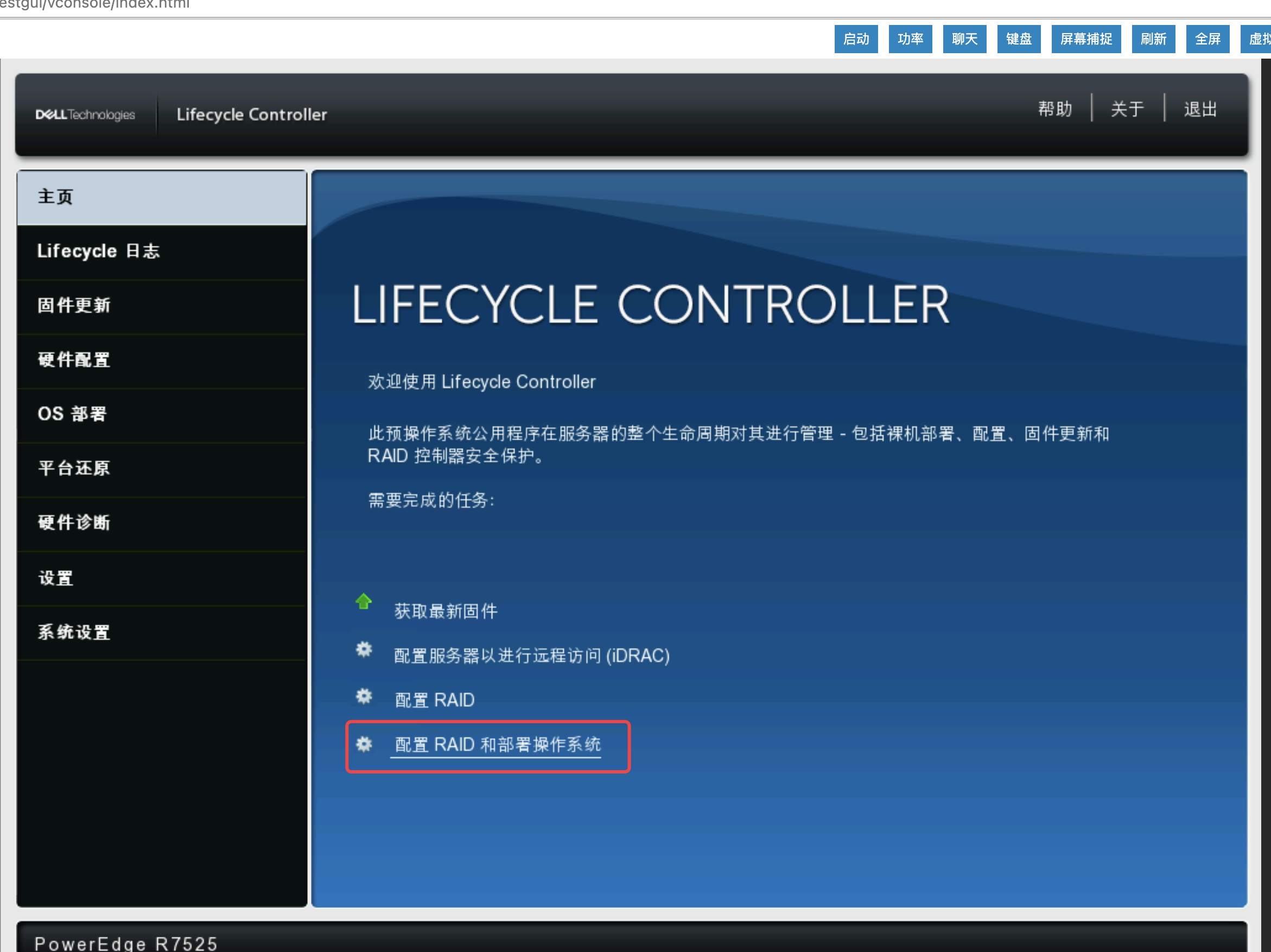Click 配置服务器以进行远程访问 (iDRAC) link
The image size is (1271, 952).
click(532, 656)
